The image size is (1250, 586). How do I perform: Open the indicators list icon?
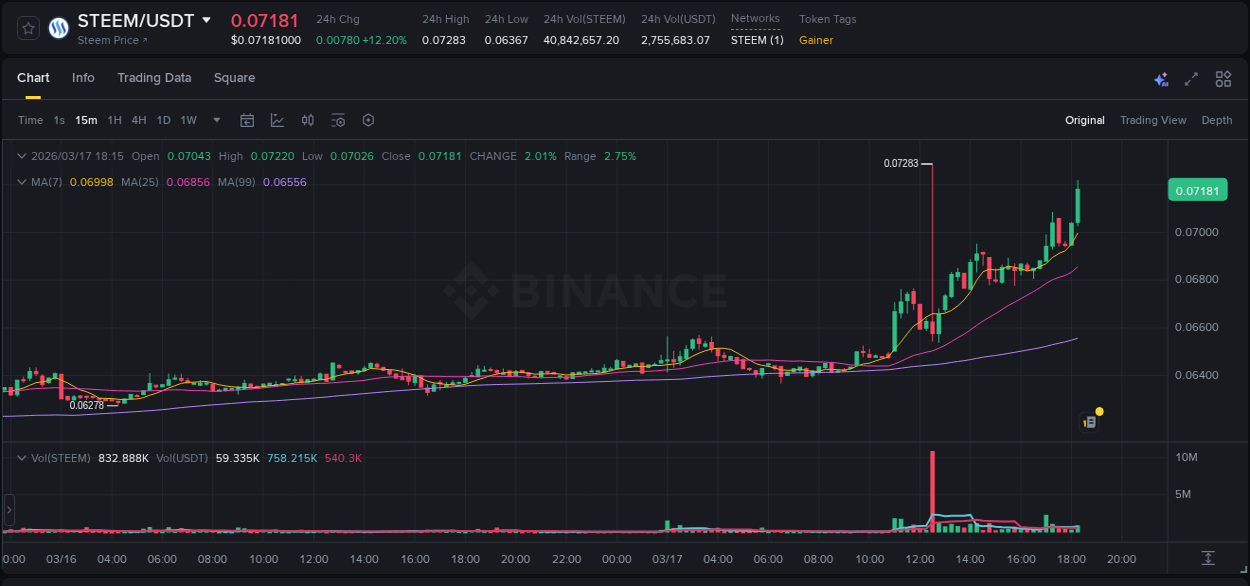(338, 119)
